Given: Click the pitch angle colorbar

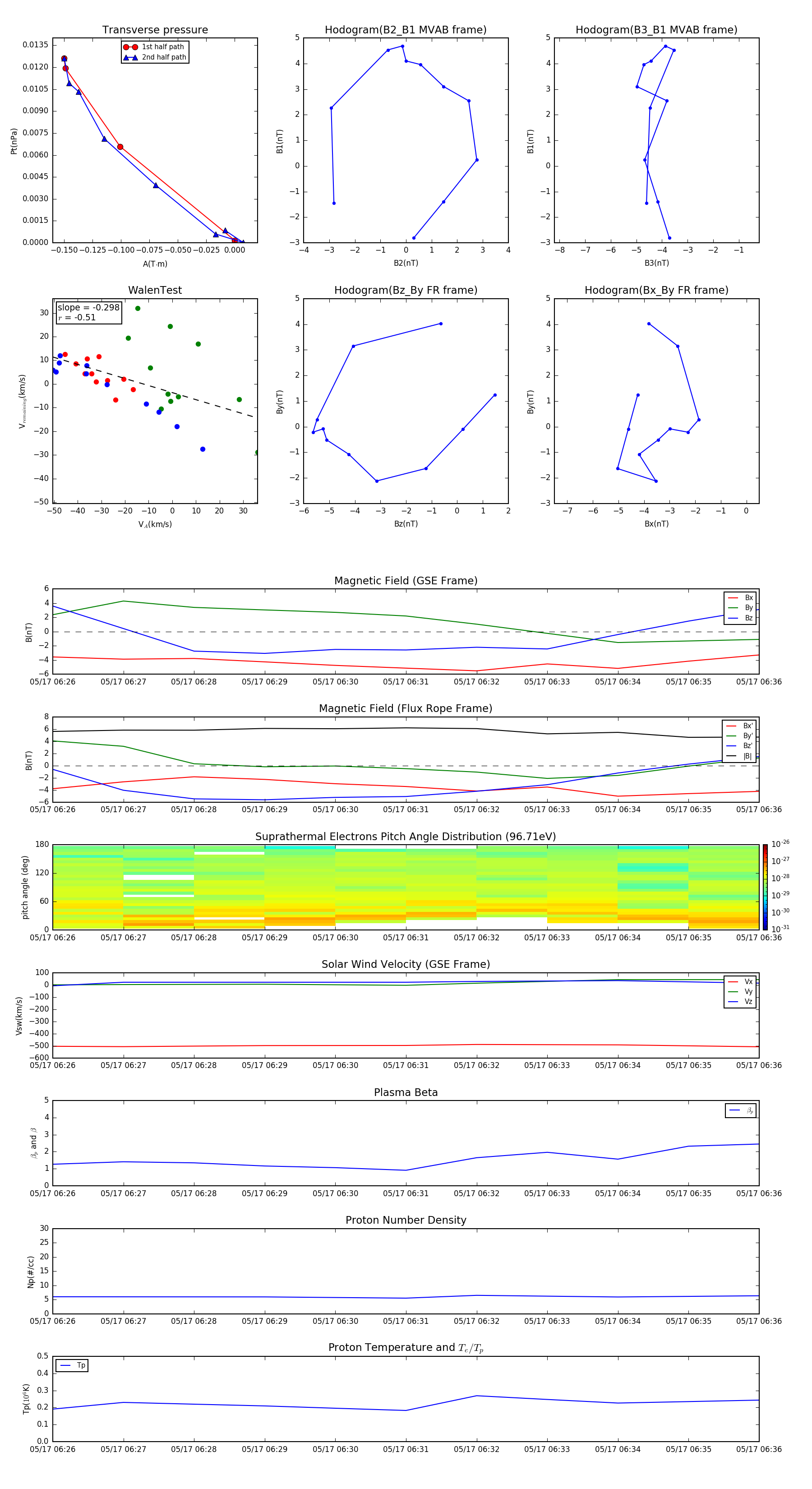Looking at the screenshot, I should (765, 887).
